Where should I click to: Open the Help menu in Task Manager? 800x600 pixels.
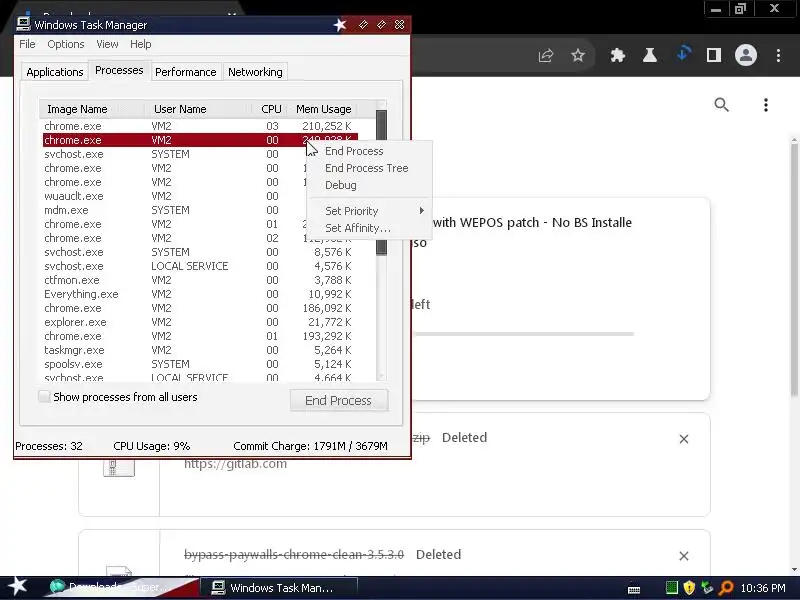click(x=140, y=44)
